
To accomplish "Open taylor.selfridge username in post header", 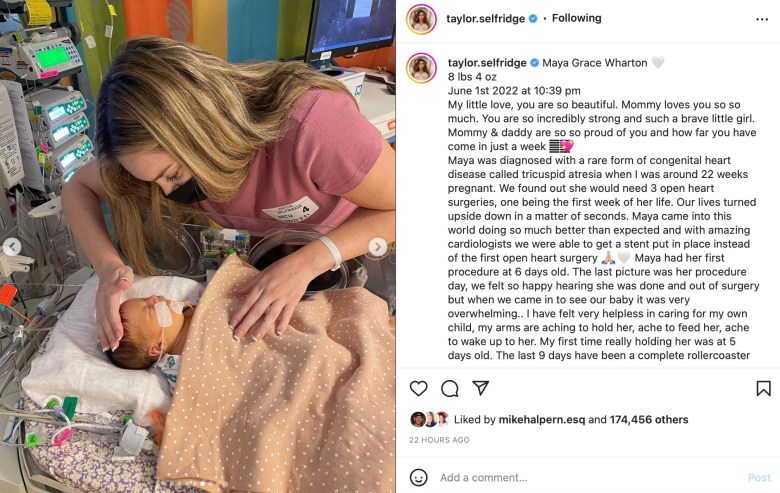I will click(x=486, y=19).
